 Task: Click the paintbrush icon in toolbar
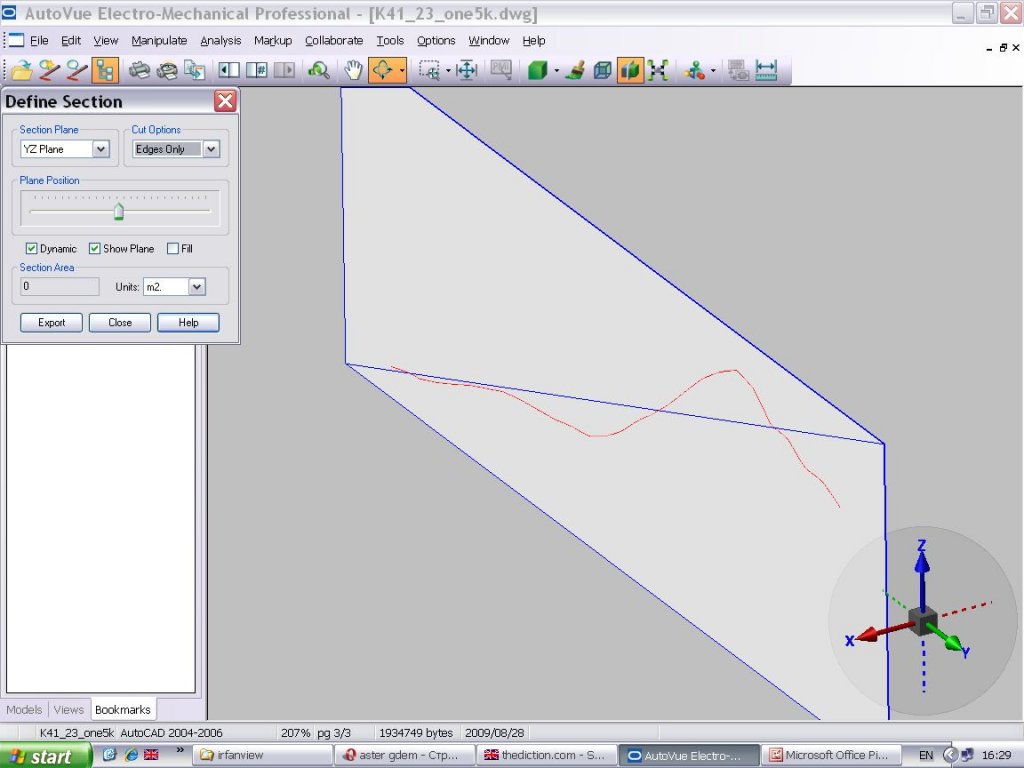(575, 70)
